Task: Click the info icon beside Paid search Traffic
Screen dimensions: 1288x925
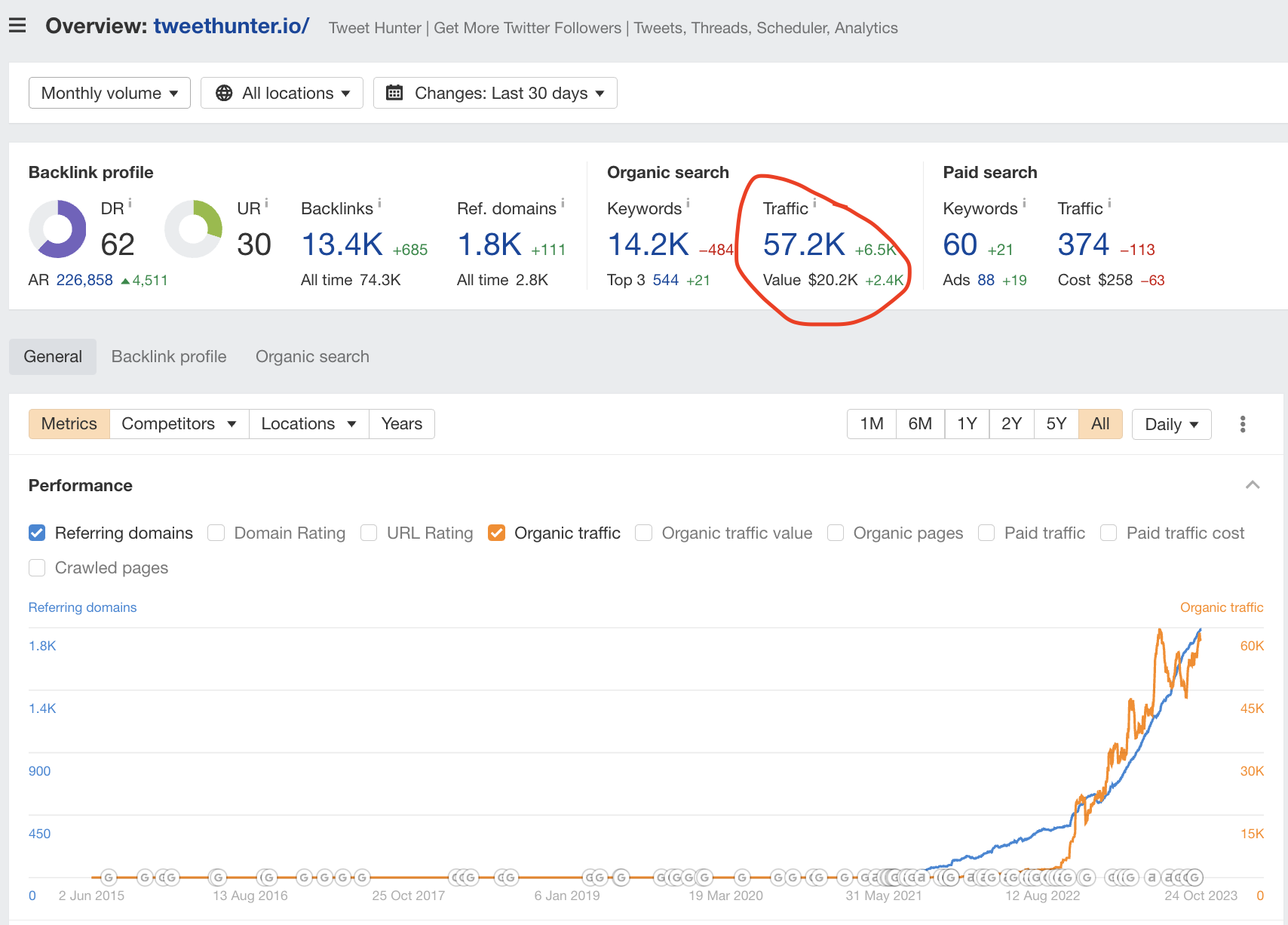Action: tap(1109, 203)
